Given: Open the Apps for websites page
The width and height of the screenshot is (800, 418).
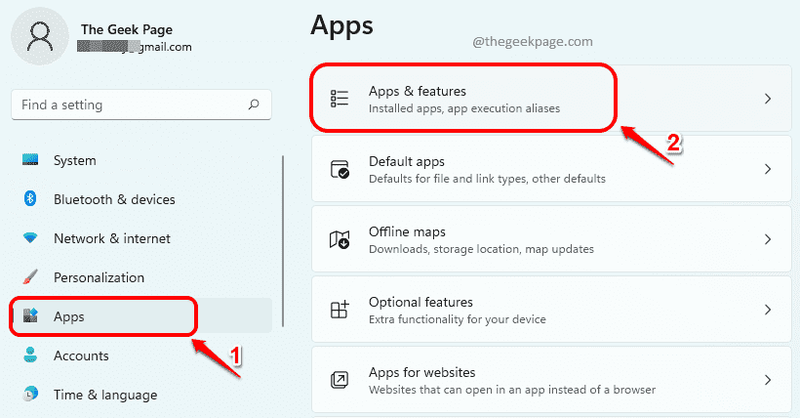Looking at the screenshot, I should coord(551,380).
